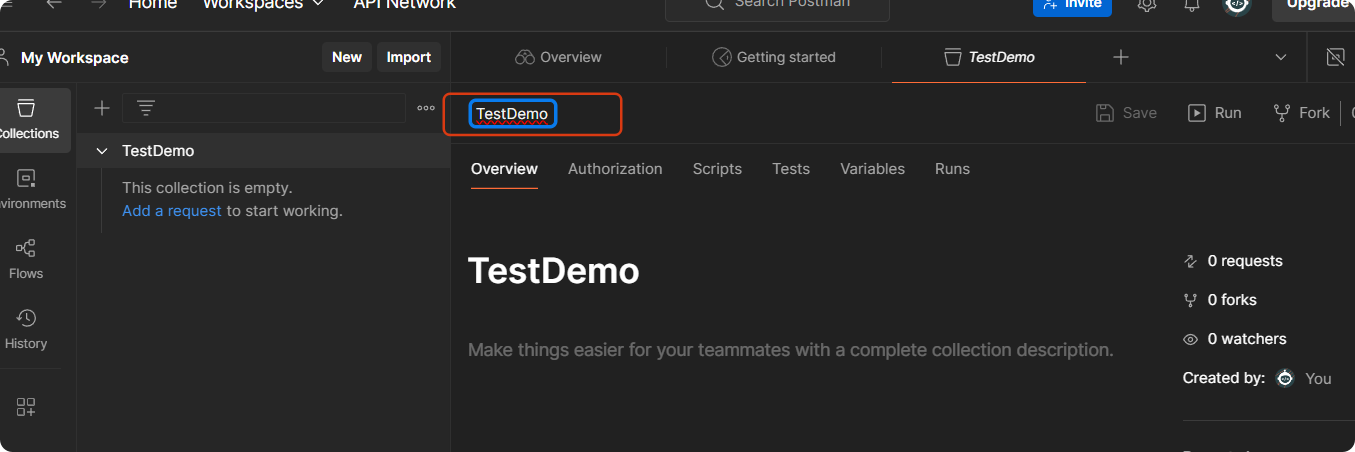
Task: Collapse the TestDemo collection tree
Action: (x=101, y=151)
